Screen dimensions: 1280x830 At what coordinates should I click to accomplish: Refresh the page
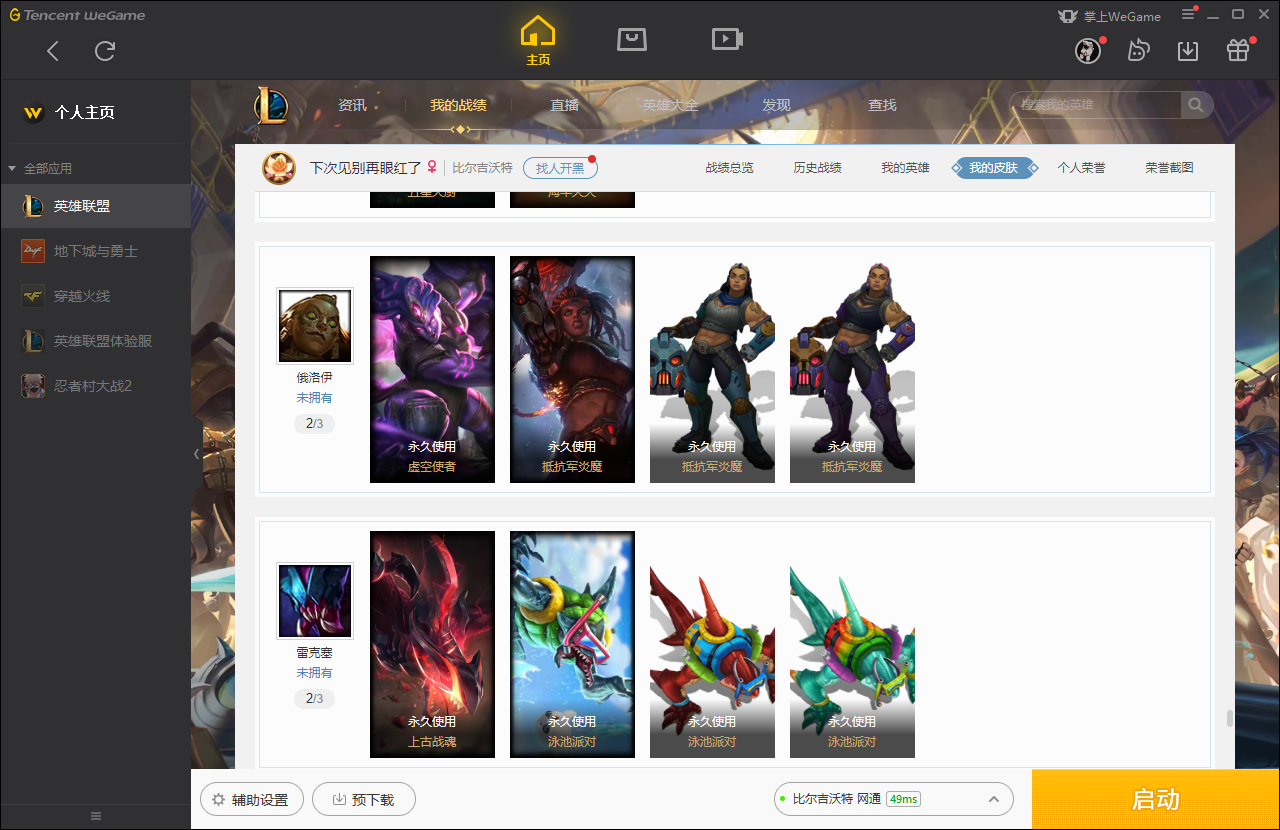(x=105, y=51)
